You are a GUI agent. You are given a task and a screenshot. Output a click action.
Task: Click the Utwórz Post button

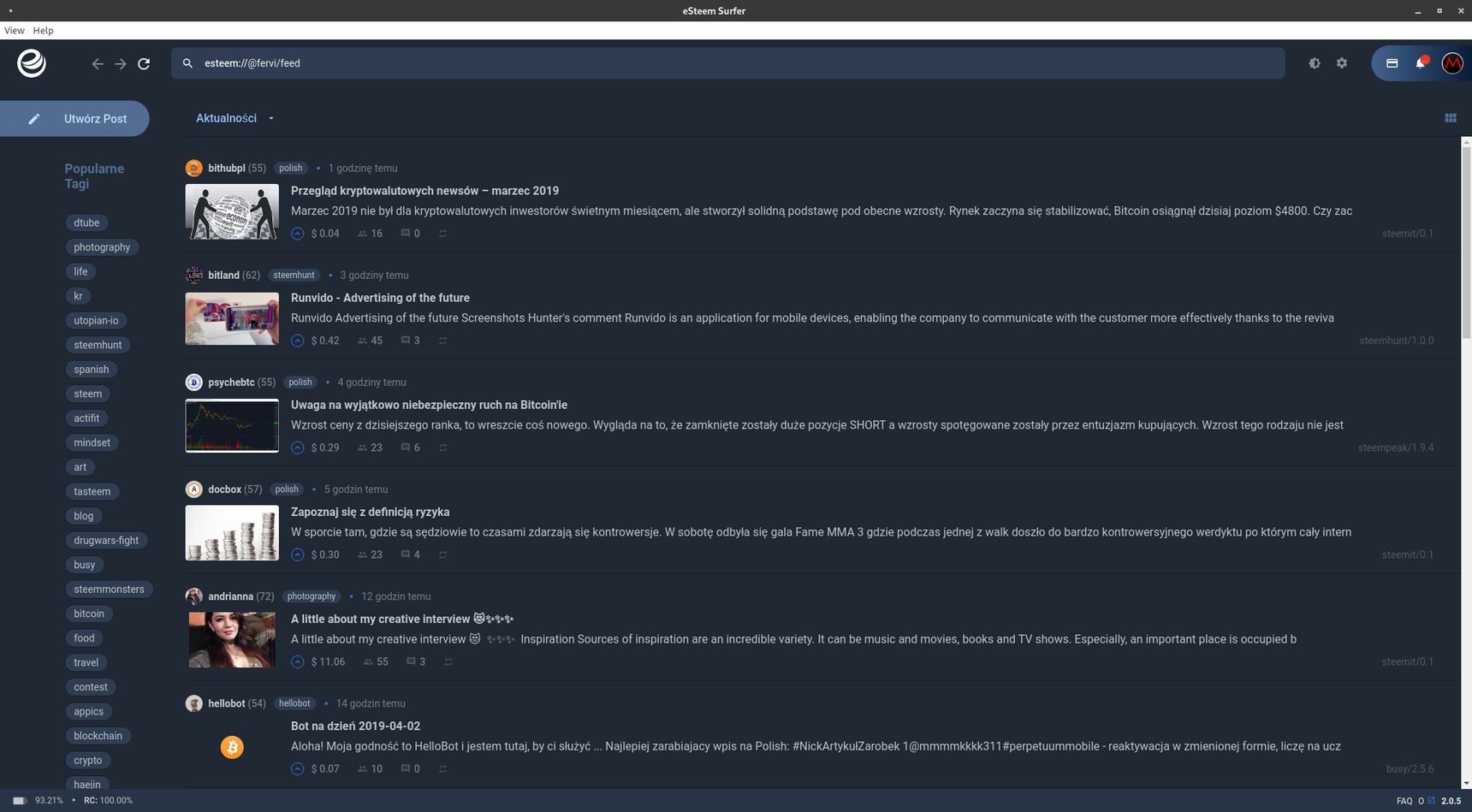(74, 119)
